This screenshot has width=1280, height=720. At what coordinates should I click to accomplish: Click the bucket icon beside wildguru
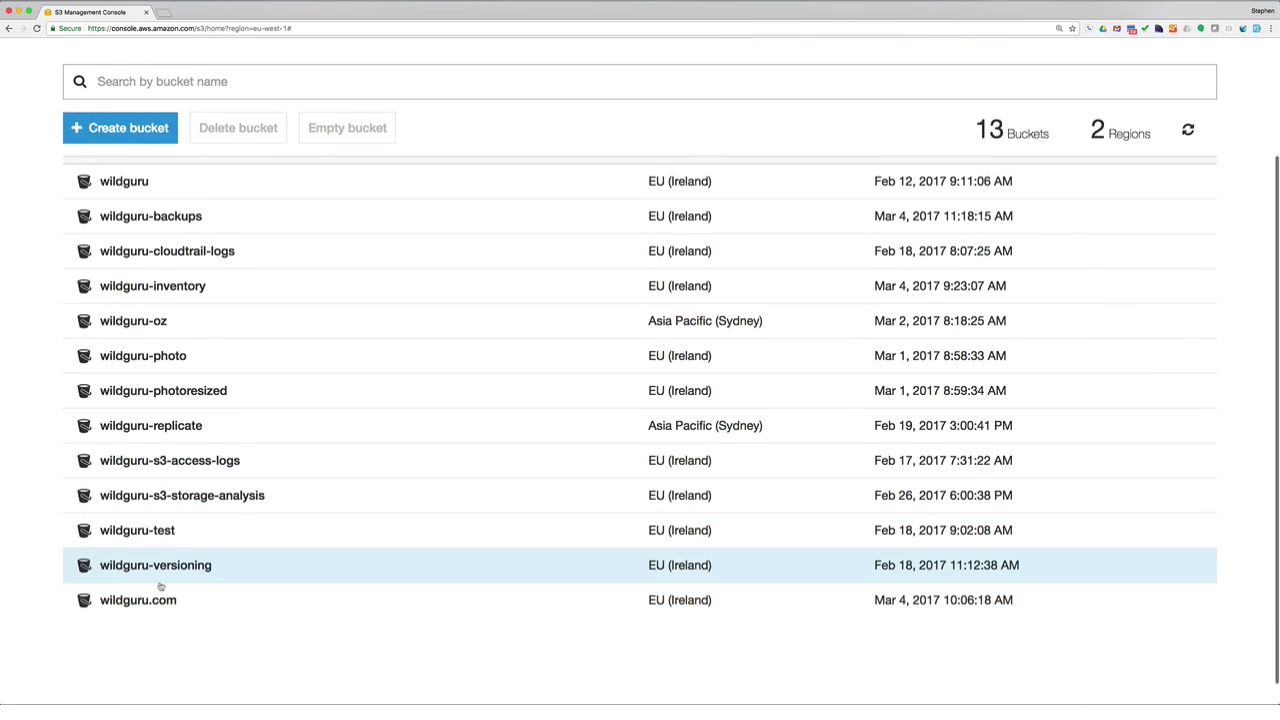[x=84, y=181]
